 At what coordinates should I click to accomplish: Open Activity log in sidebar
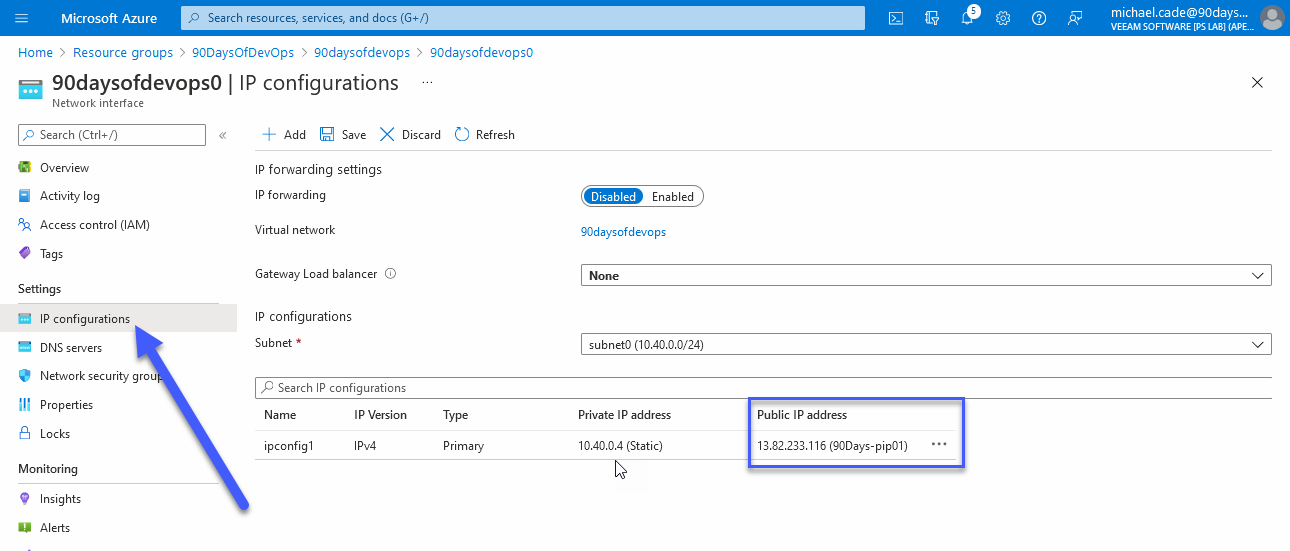point(70,196)
